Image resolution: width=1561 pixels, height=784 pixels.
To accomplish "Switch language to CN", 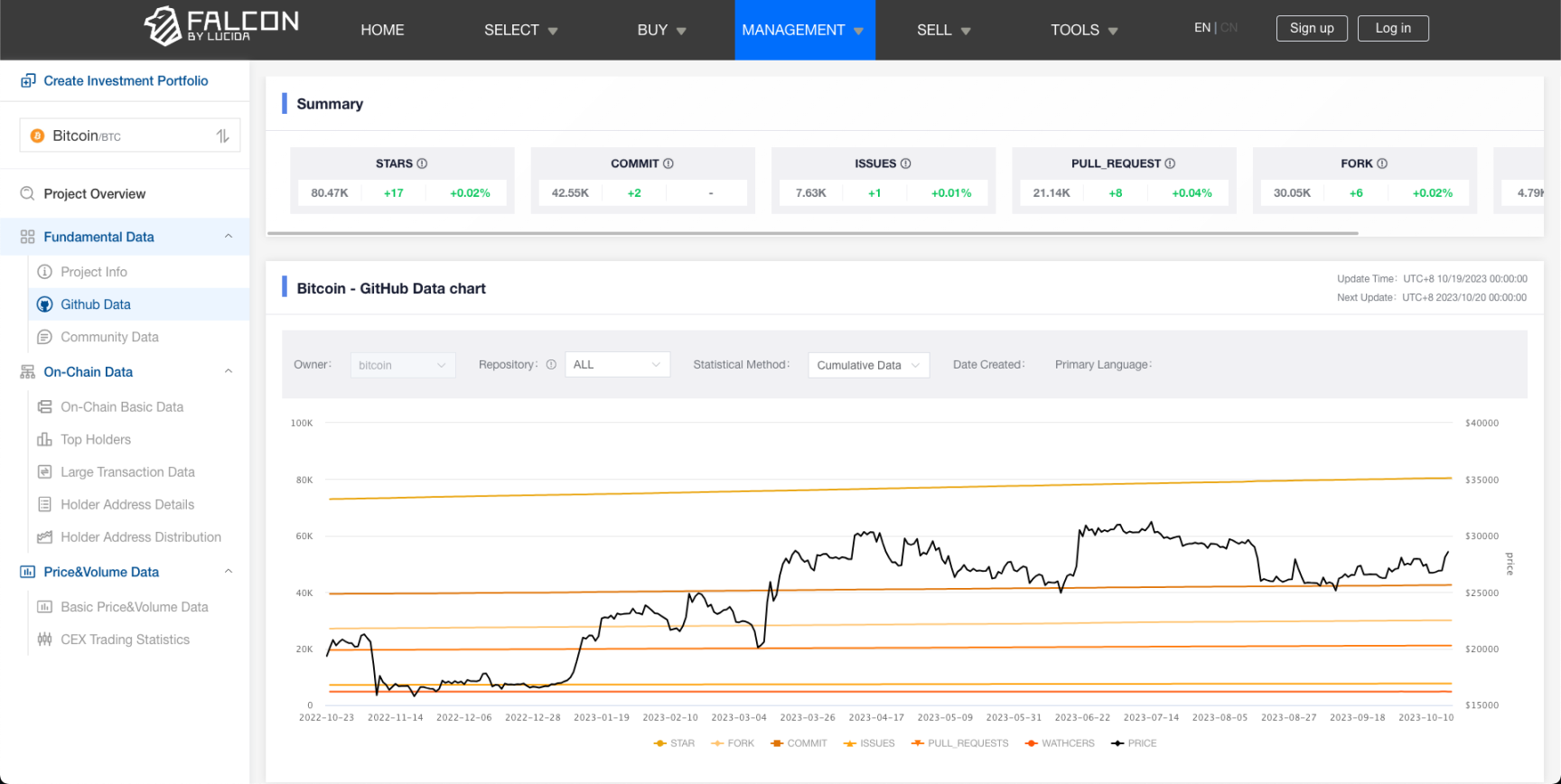I will [1229, 28].
